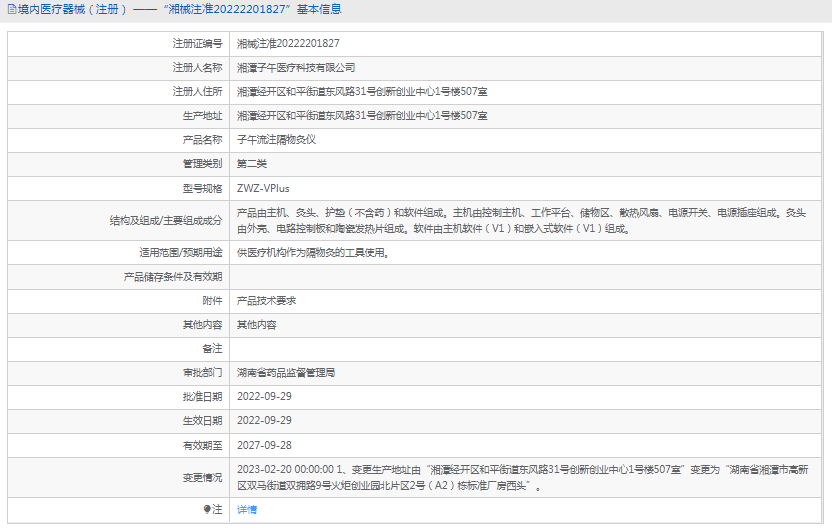Viewport: 832px width, 532px height.
Task: Click product name 子午流注隔物灸仪
Action: (x=276, y=140)
